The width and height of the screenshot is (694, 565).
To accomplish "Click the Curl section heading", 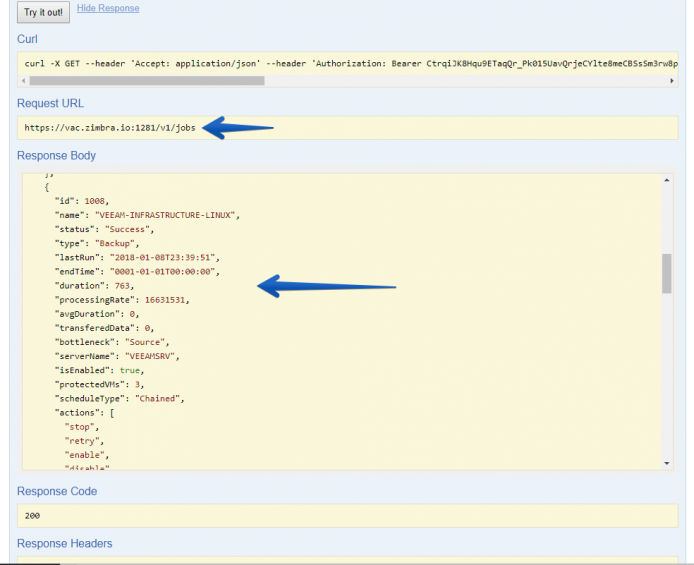I will click(27, 39).
